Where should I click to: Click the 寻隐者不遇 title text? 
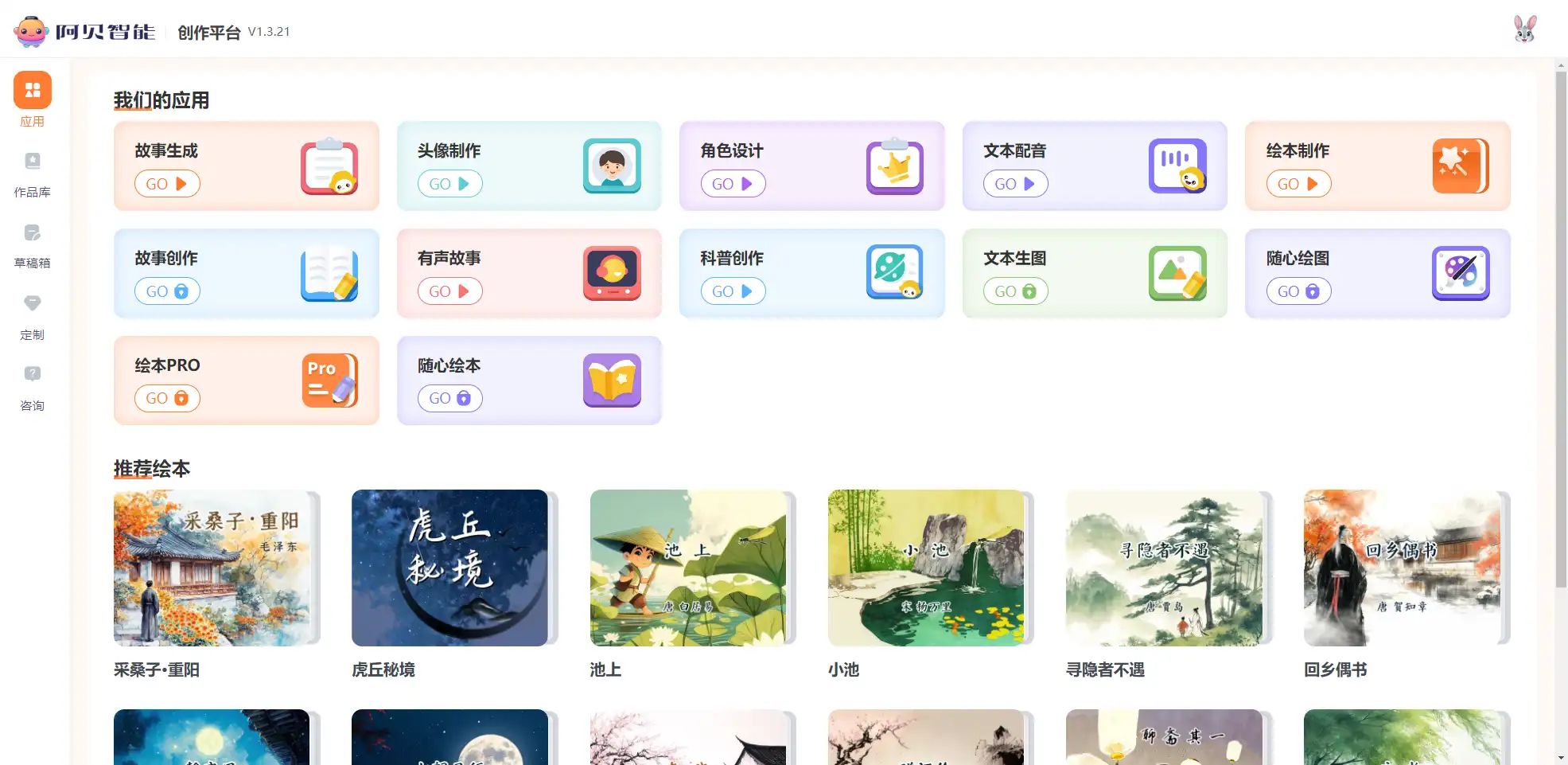[1106, 670]
